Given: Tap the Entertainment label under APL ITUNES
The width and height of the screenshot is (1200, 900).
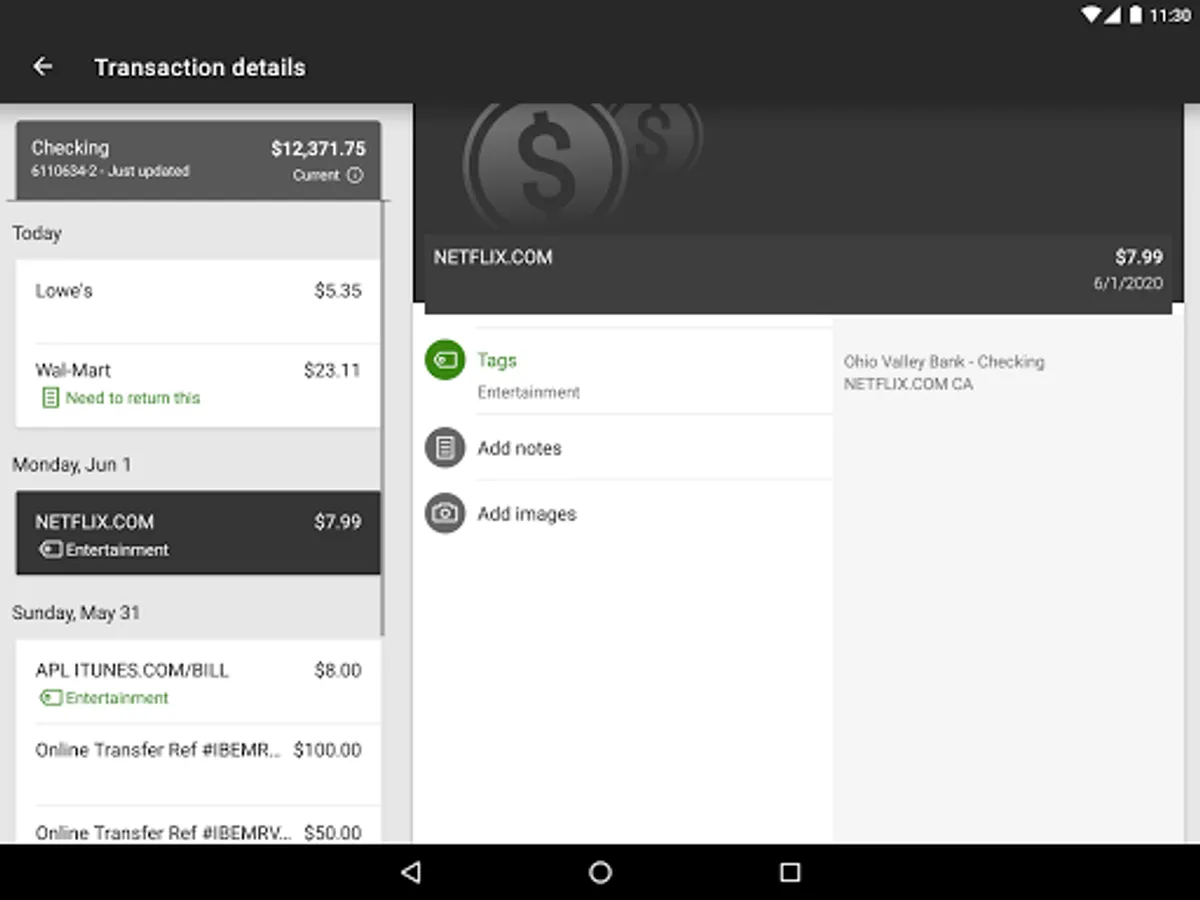Looking at the screenshot, I should coord(117,698).
